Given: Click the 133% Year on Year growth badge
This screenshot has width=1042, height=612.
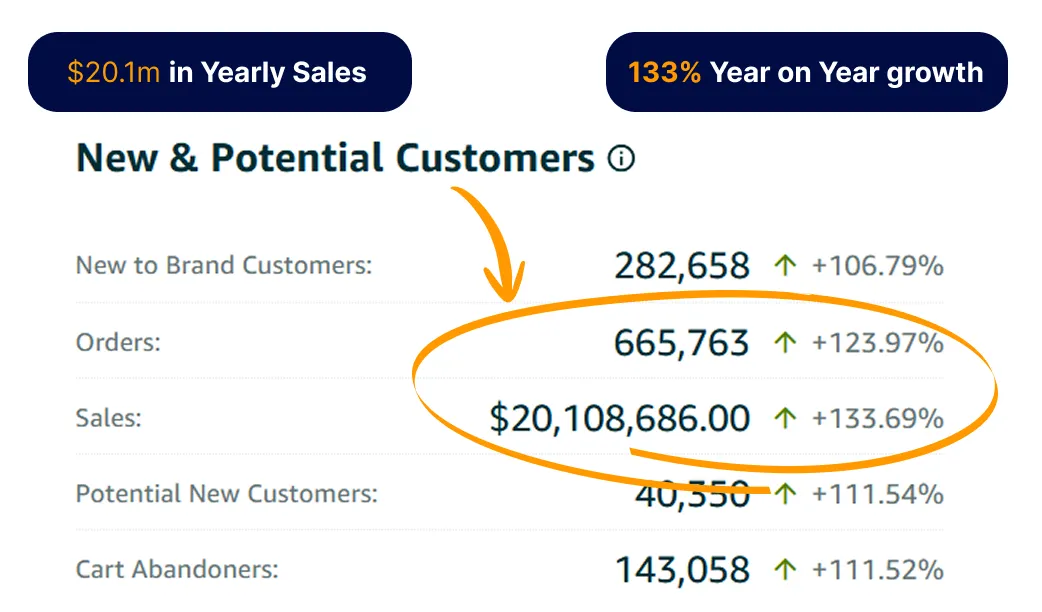Looking at the screenshot, I should click(807, 72).
